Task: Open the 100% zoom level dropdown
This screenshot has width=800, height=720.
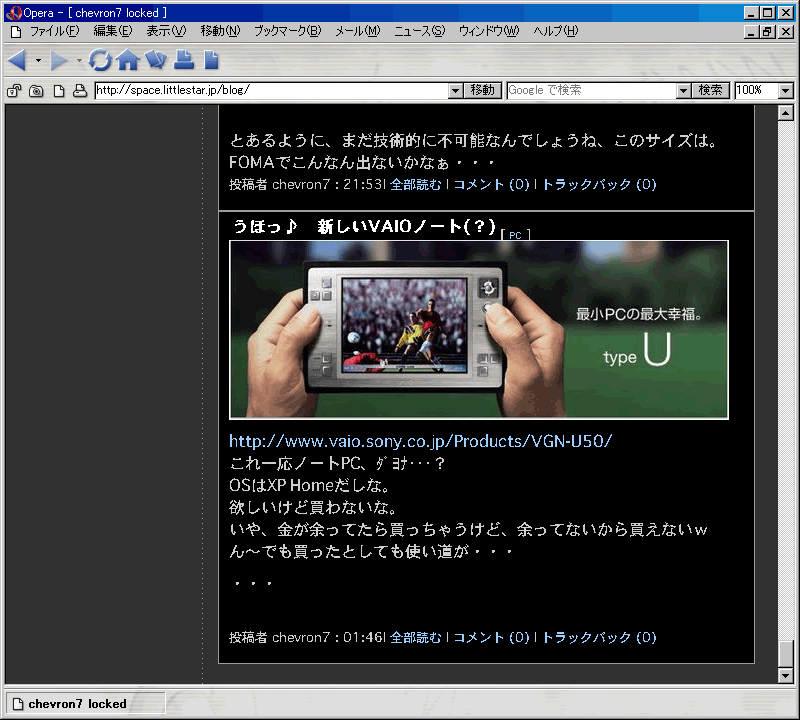Action: click(x=786, y=91)
